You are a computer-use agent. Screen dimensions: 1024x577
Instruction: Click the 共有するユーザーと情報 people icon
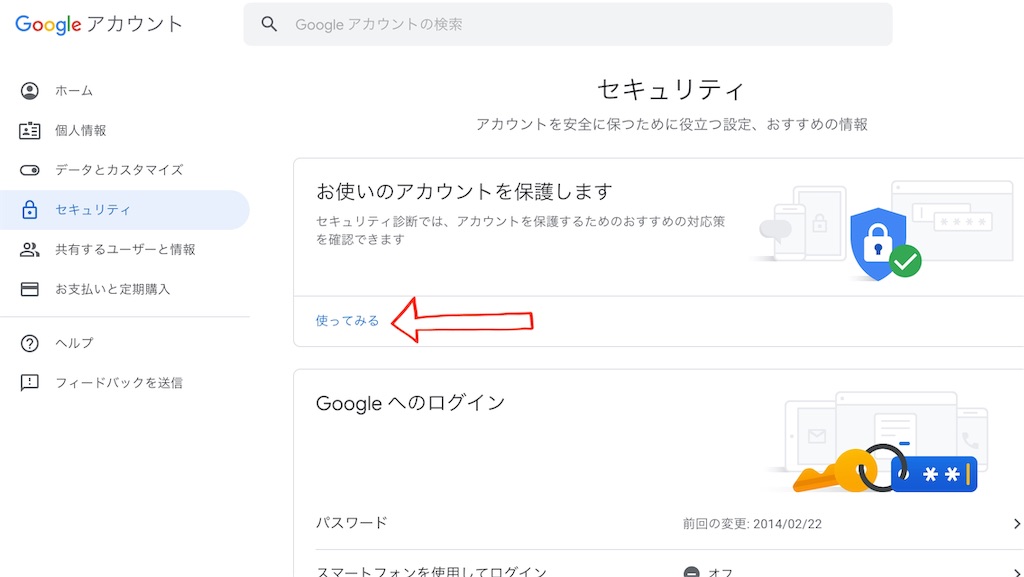[29, 249]
